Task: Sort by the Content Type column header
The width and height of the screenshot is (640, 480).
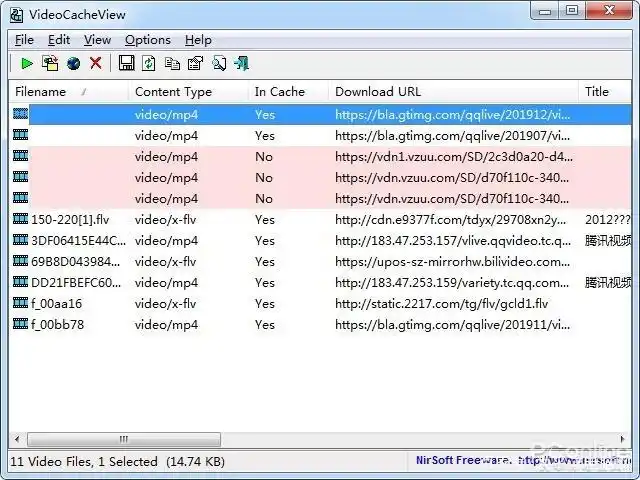Action: [173, 91]
